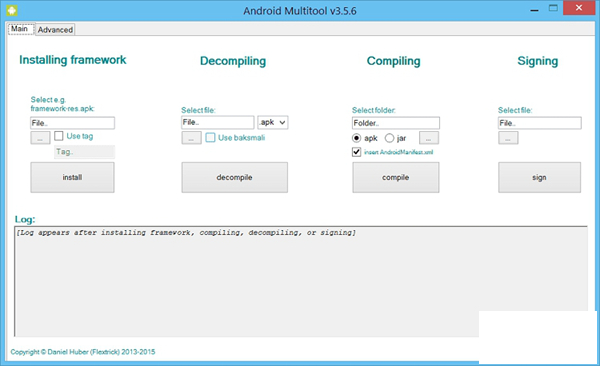This screenshot has height=366, width=600.
Task: Click the Decompiling heading
Action: point(233,61)
